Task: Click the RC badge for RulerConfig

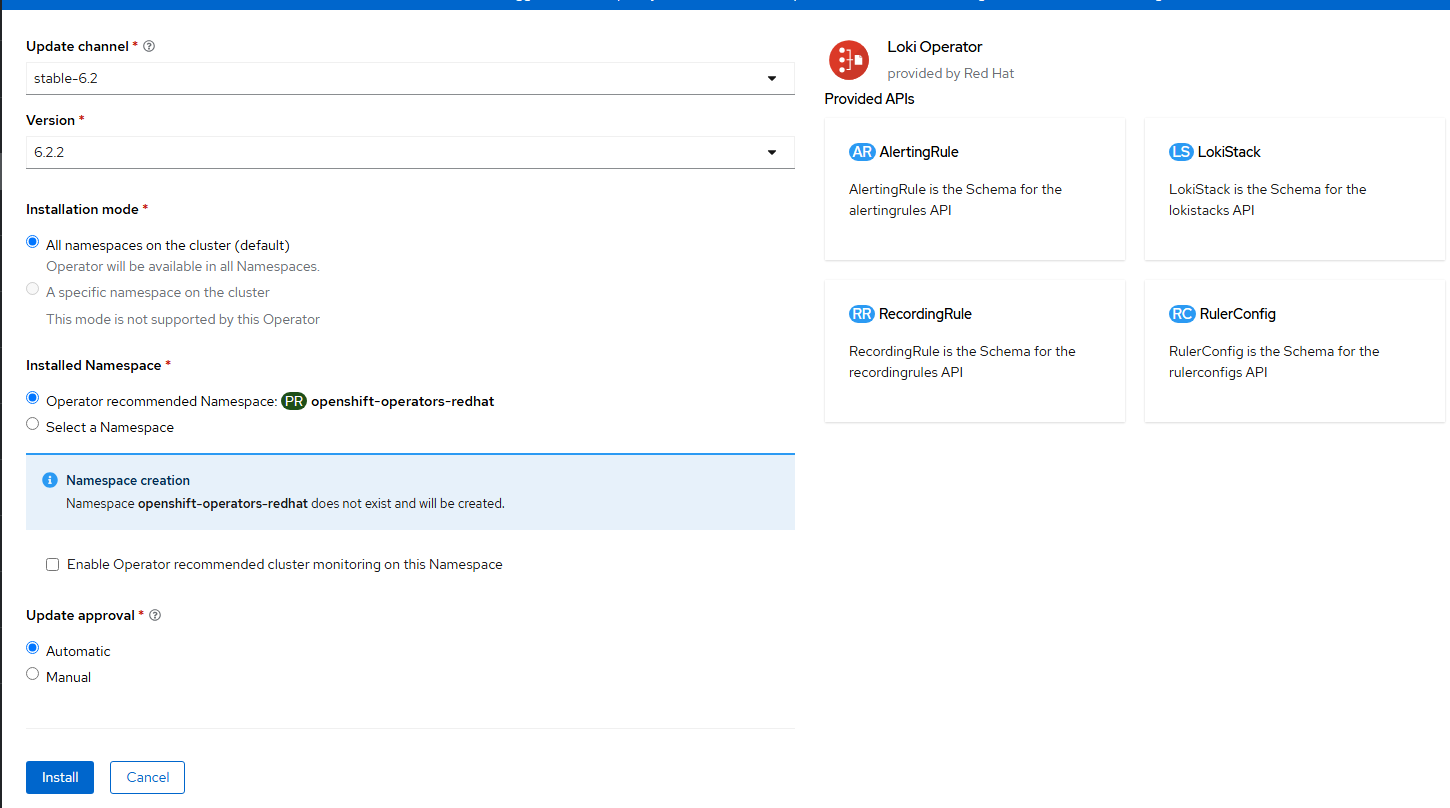Action: (1182, 314)
